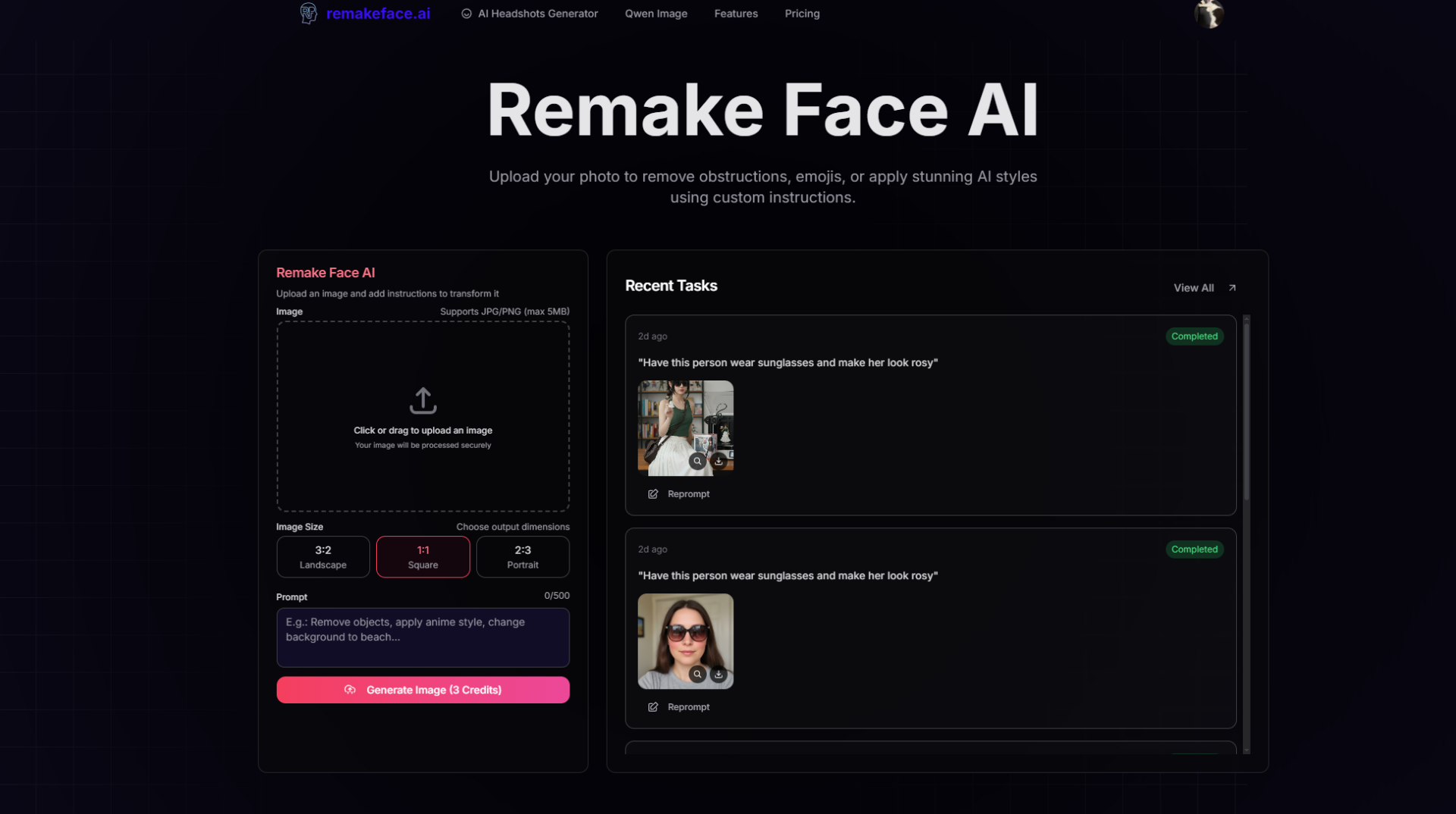Open the Qwen Image menu item

point(656,14)
